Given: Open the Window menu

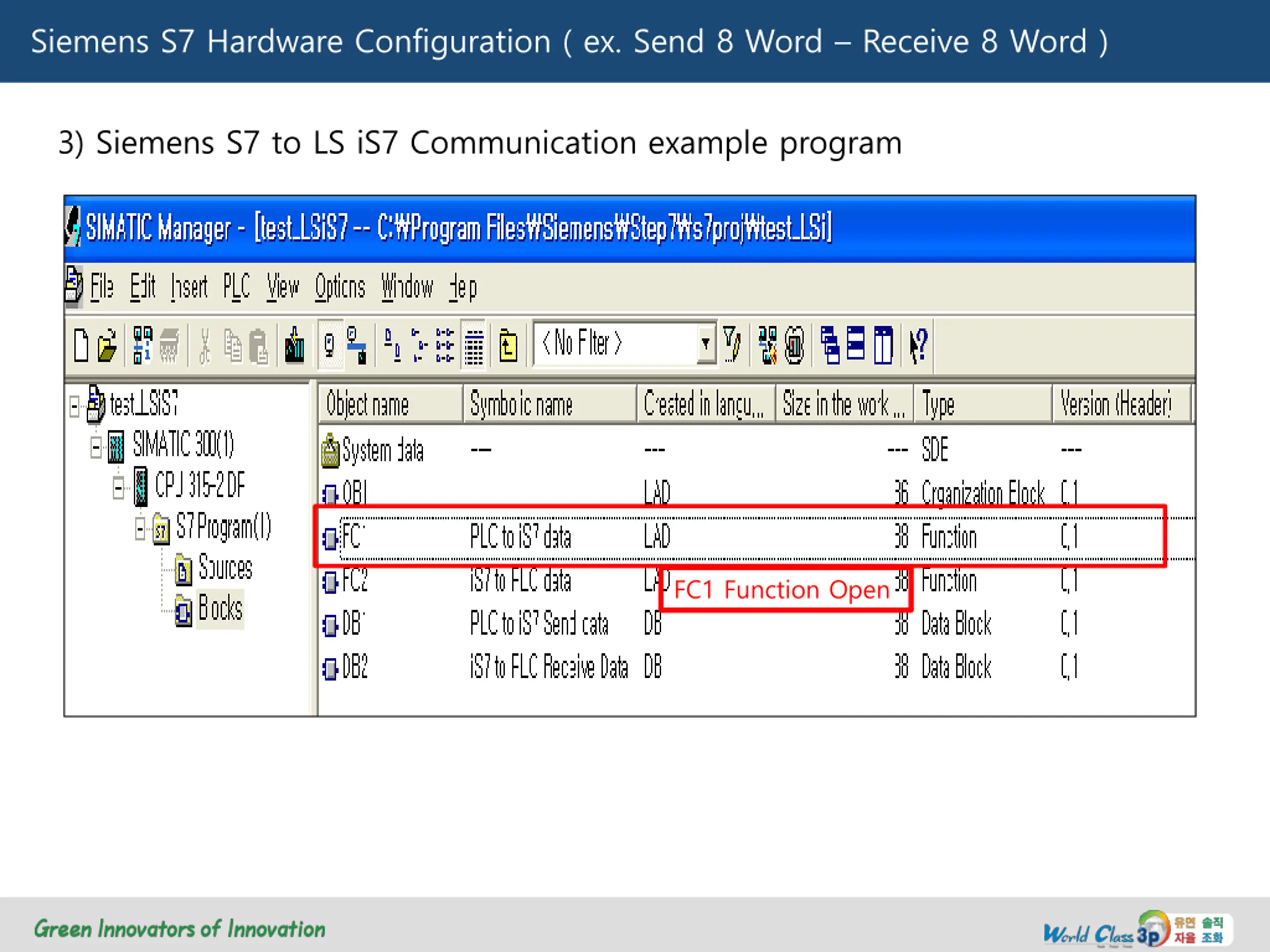Looking at the screenshot, I should coord(407,287).
